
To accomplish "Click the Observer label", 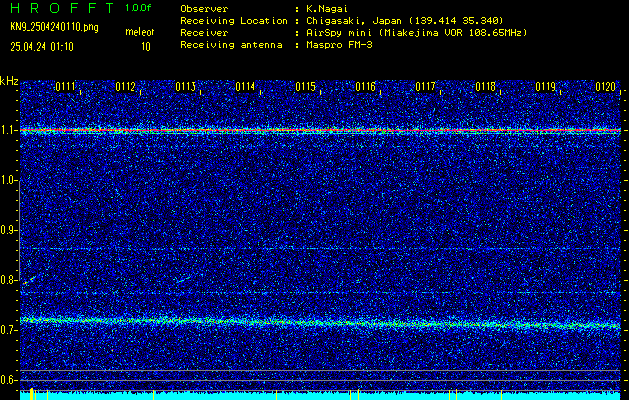I will 204,8.
